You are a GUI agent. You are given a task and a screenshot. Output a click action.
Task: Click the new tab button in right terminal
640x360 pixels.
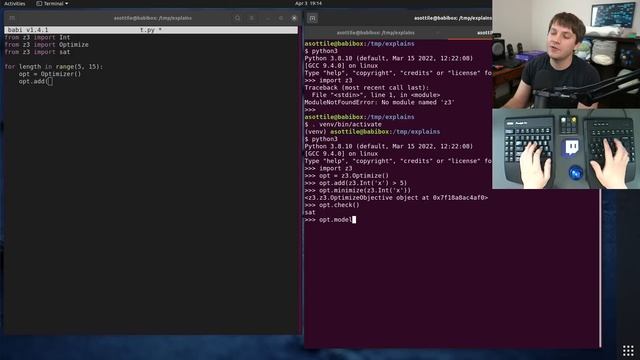[x=312, y=18]
